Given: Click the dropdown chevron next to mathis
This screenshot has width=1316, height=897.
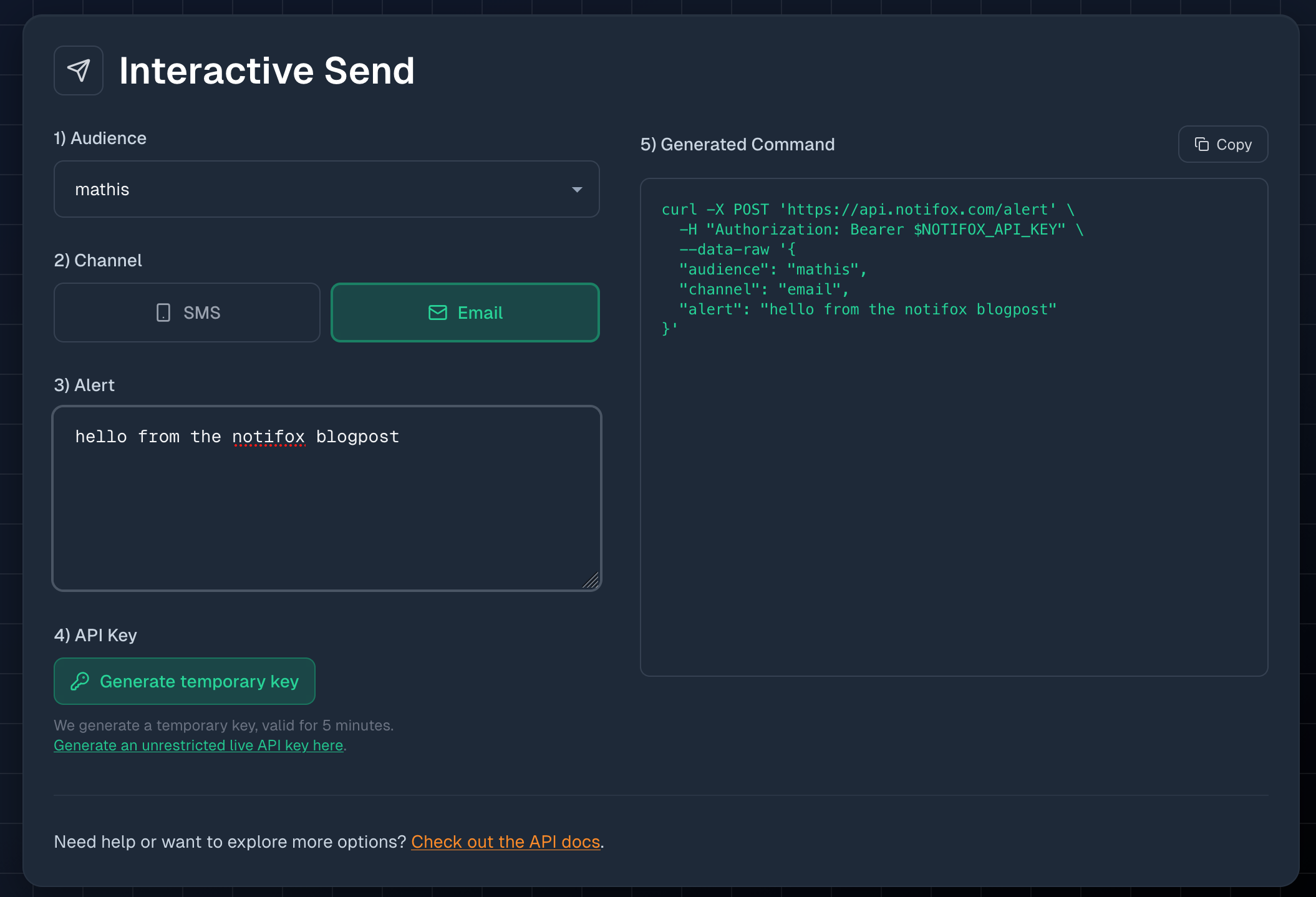Looking at the screenshot, I should (577, 189).
